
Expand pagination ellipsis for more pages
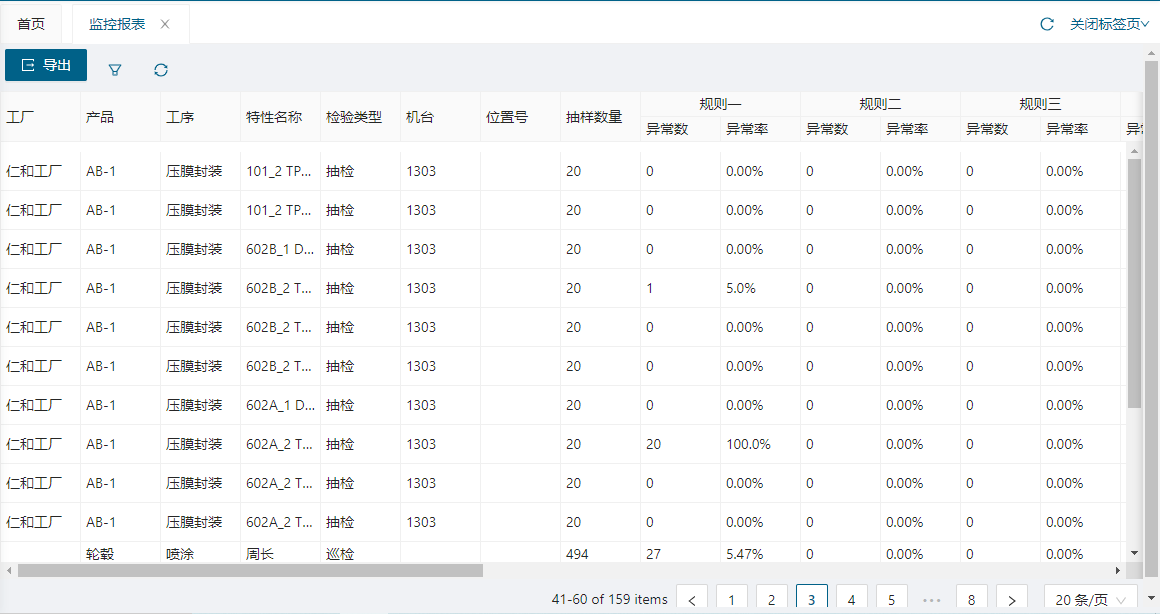click(932, 599)
